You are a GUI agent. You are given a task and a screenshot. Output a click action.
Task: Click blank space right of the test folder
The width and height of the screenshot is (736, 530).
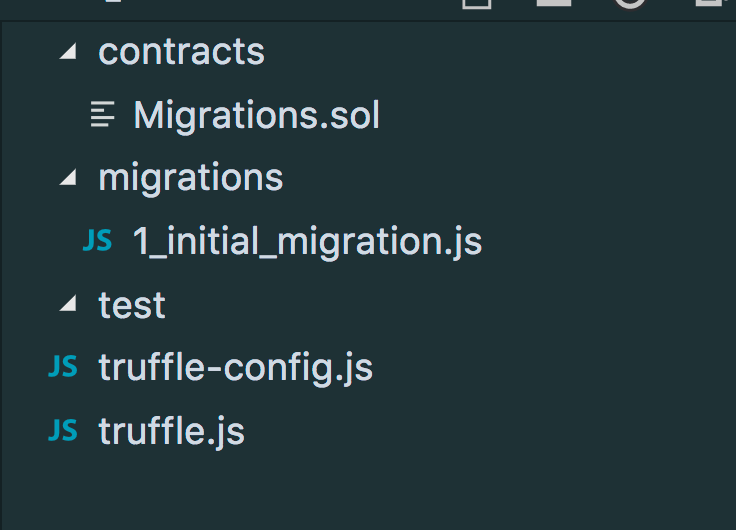(x=450, y=305)
